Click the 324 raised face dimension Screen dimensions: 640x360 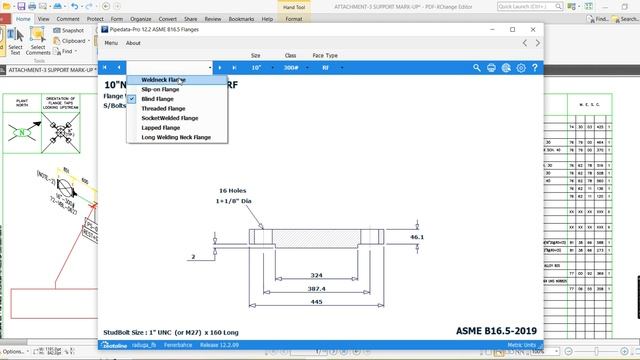tap(316, 276)
